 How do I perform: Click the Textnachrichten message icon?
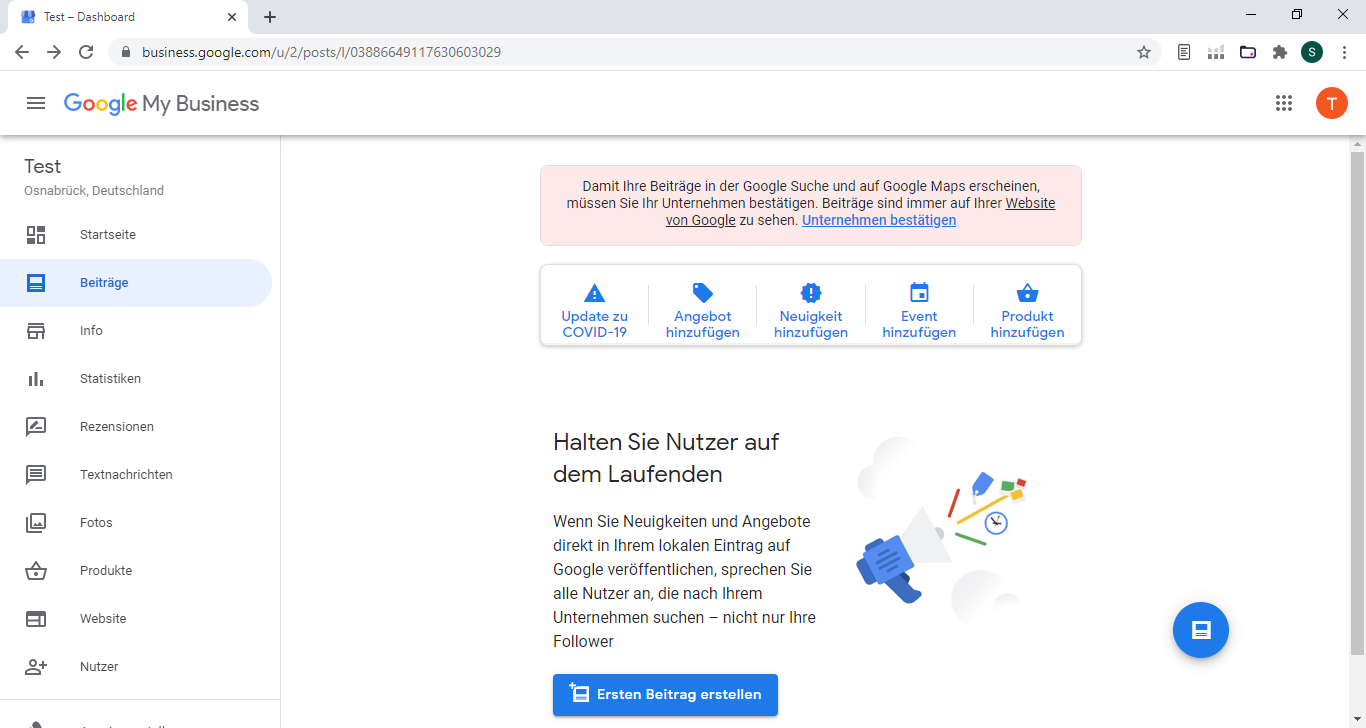coord(36,475)
